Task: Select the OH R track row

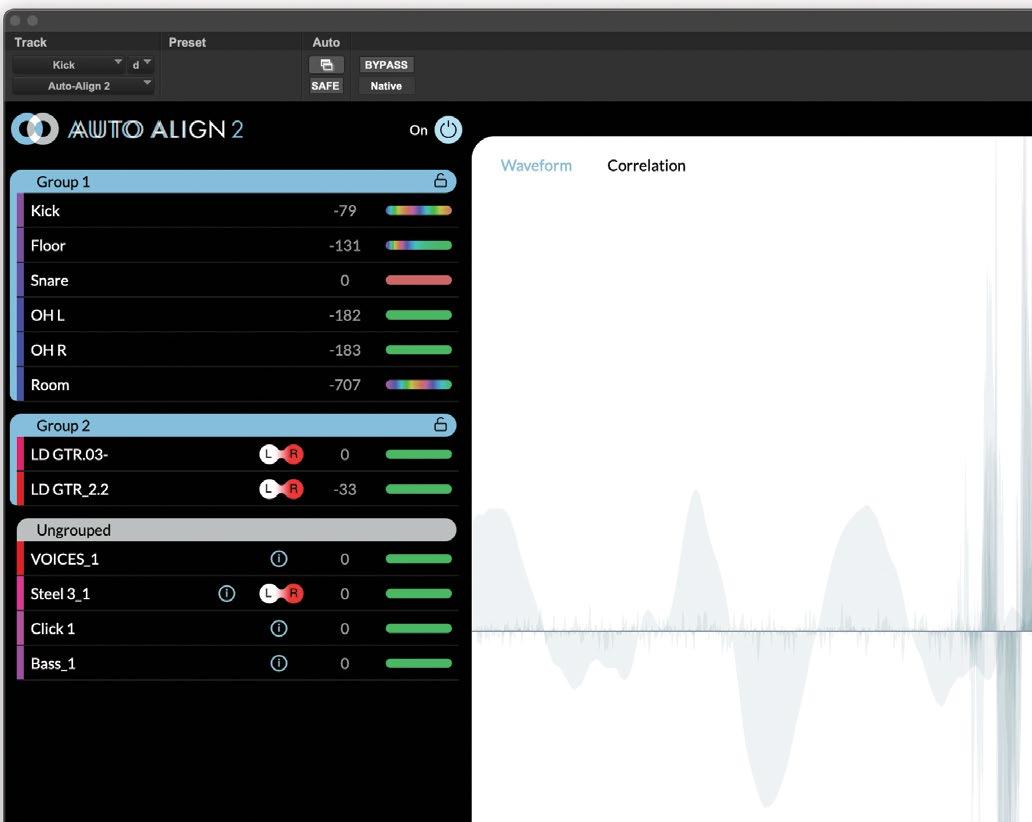Action: pyautogui.click(x=237, y=350)
